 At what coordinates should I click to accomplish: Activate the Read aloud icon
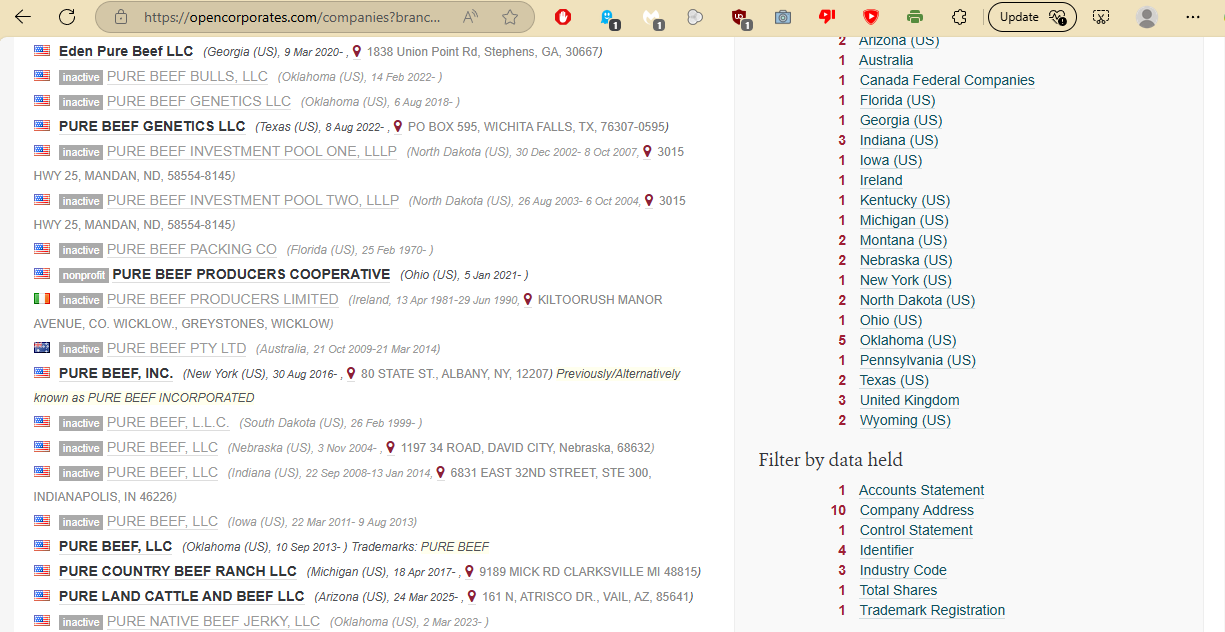471,17
